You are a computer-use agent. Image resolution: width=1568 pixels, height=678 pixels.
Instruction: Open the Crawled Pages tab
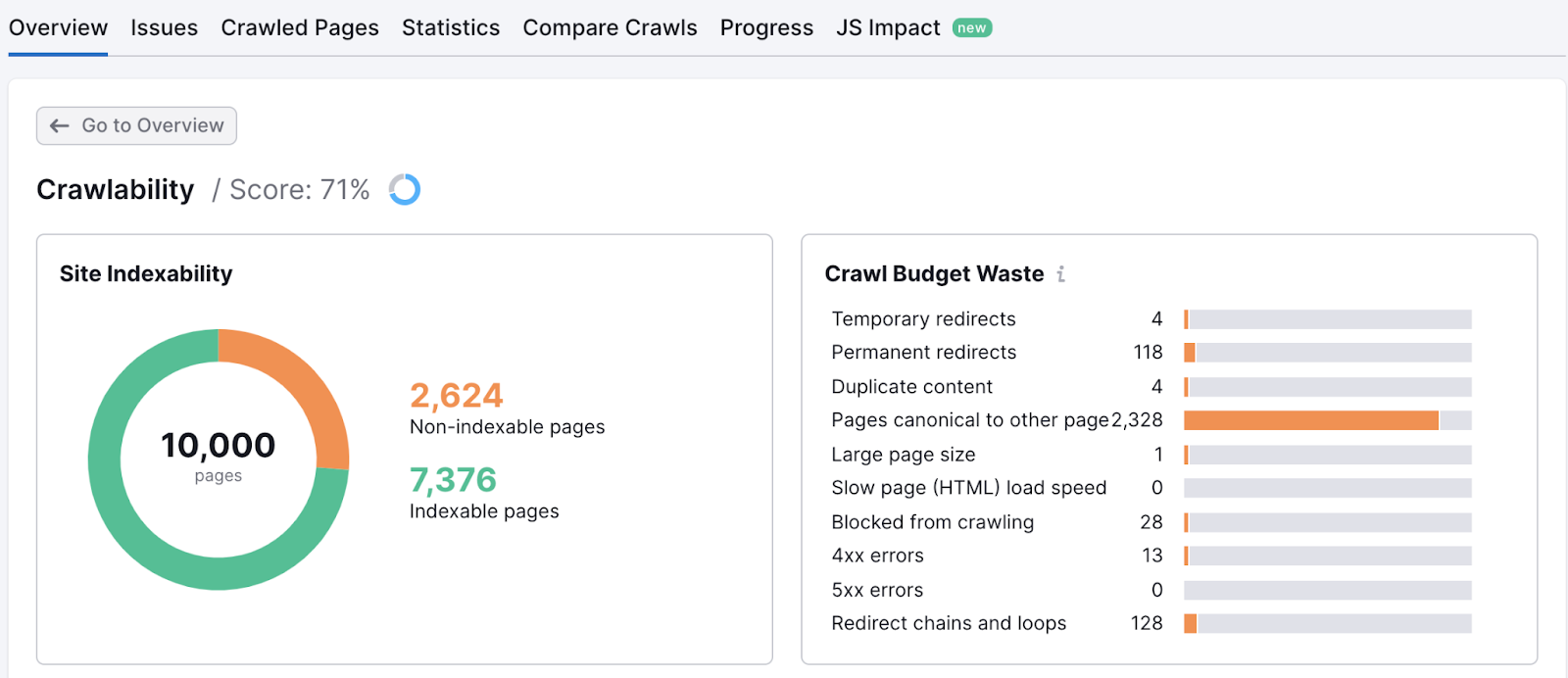(299, 28)
